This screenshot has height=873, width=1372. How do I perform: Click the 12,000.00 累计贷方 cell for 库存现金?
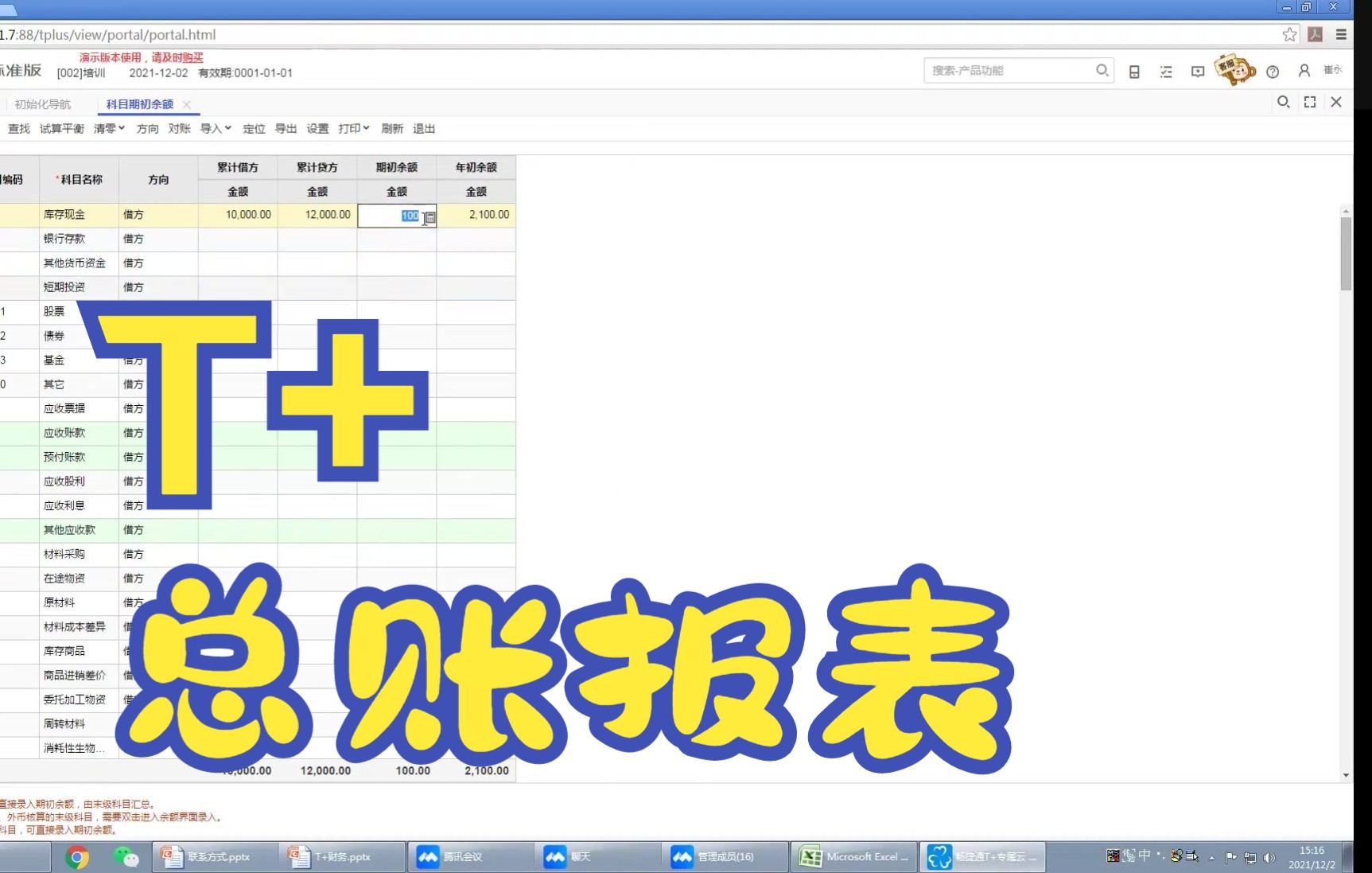tap(317, 215)
